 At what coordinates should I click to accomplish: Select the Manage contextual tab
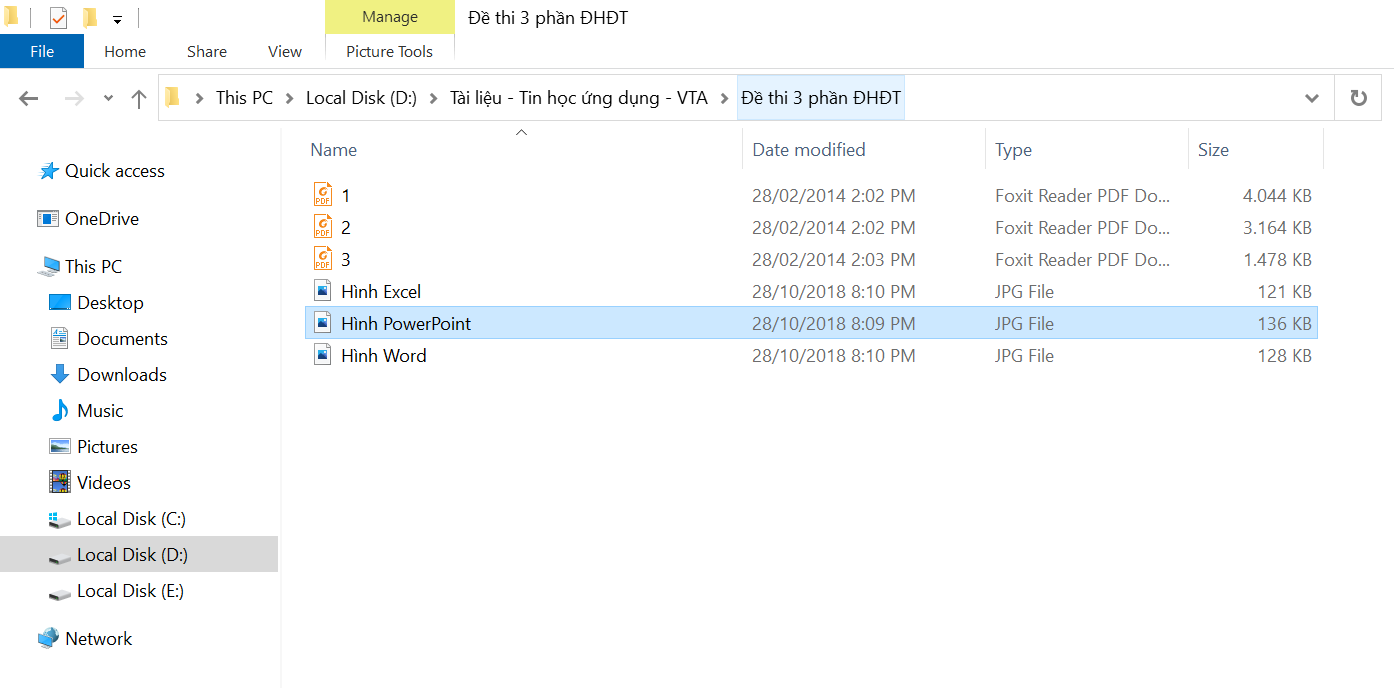pos(390,17)
